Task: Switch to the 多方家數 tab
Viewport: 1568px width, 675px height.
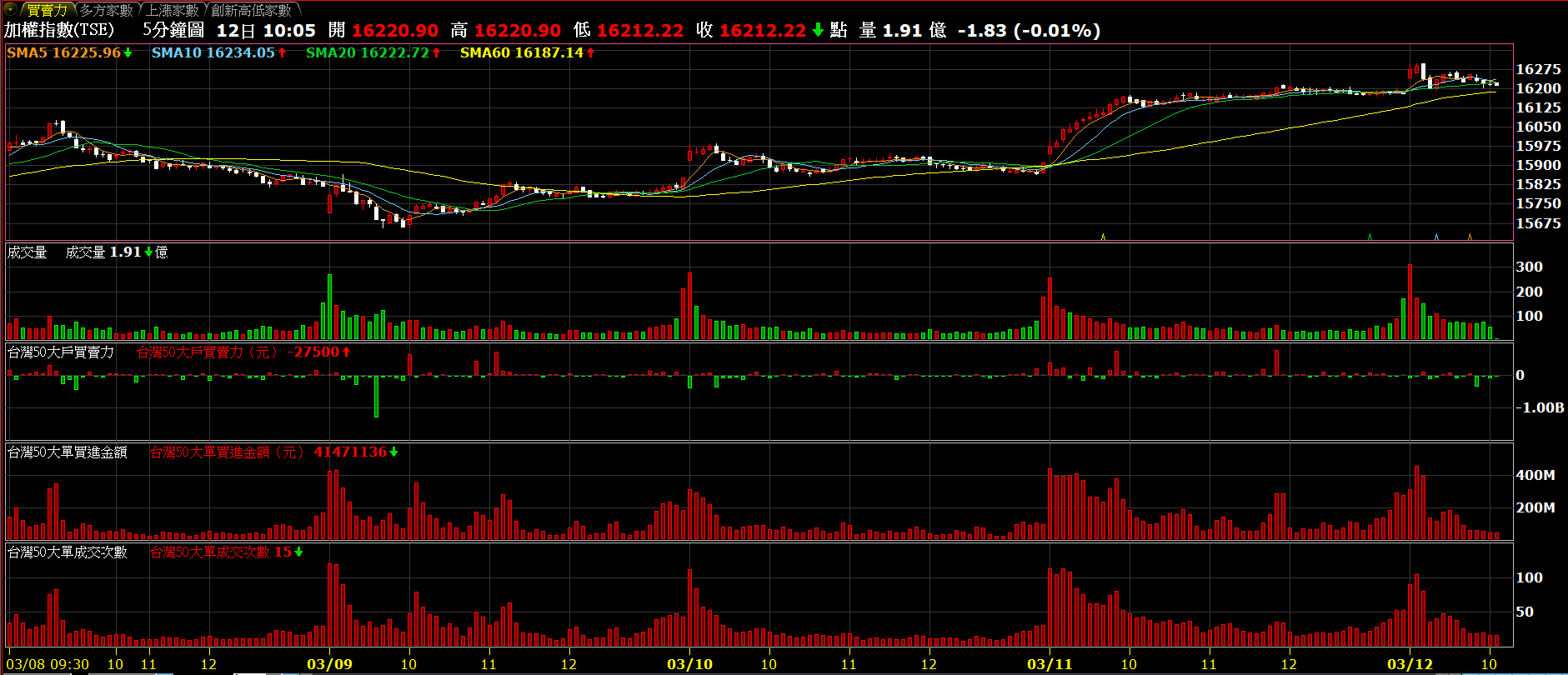Action: coord(106,10)
